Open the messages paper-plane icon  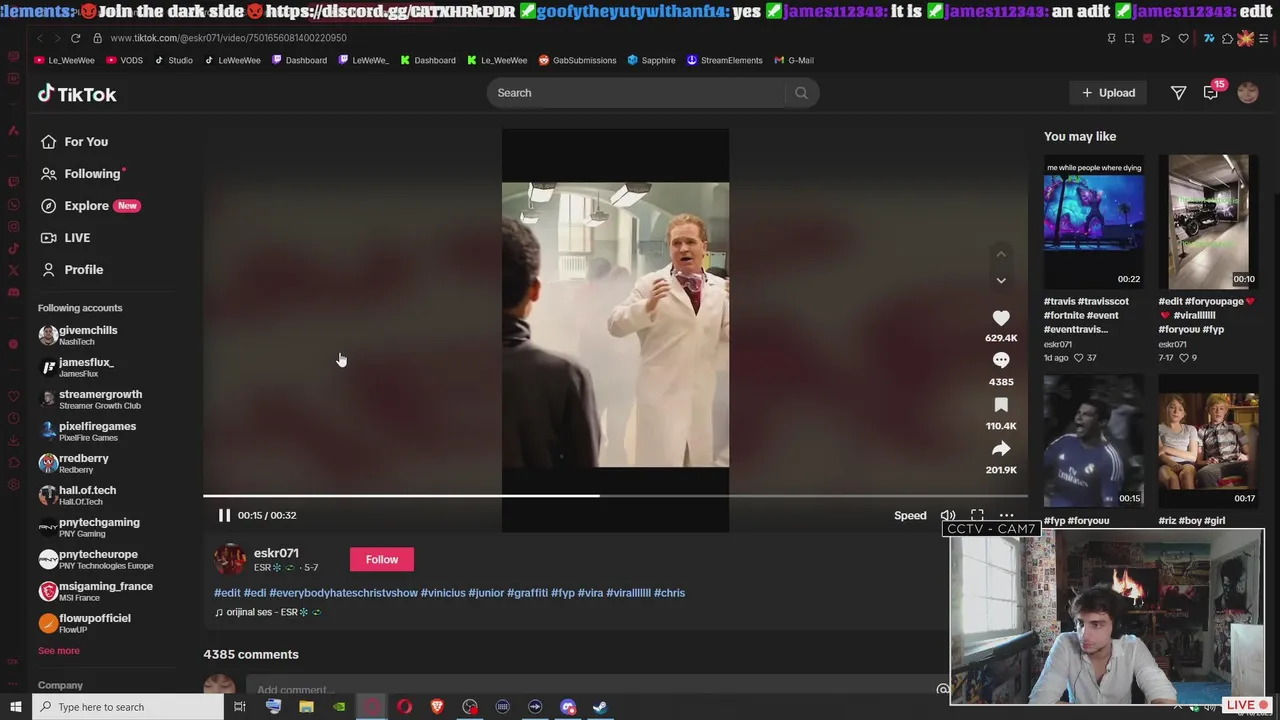click(1178, 93)
